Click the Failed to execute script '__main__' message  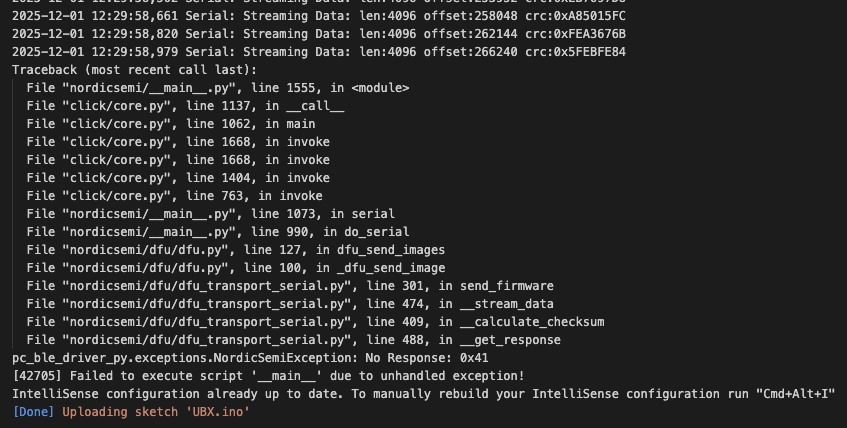(268, 376)
